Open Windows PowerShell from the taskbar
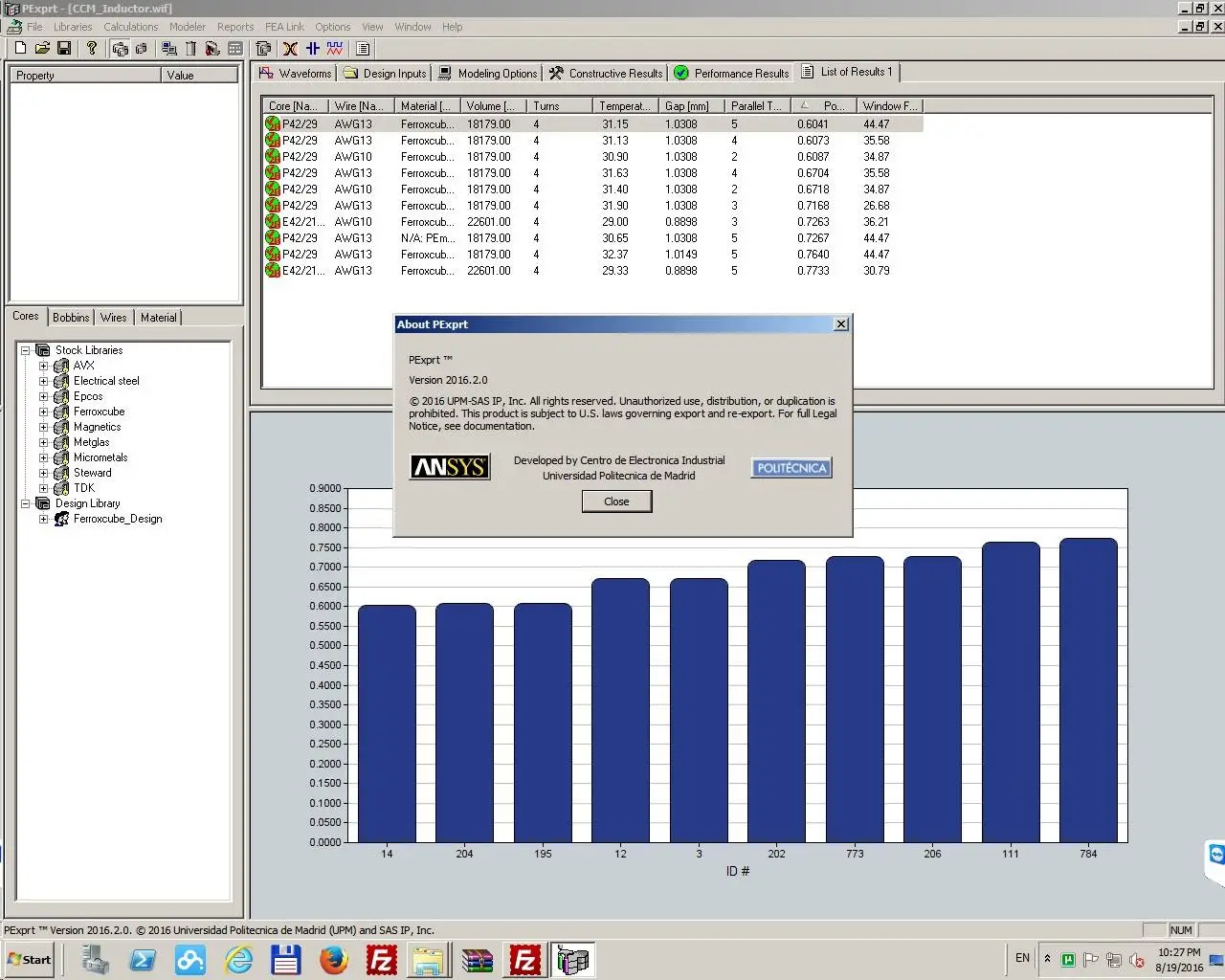The image size is (1225, 980). click(x=143, y=959)
